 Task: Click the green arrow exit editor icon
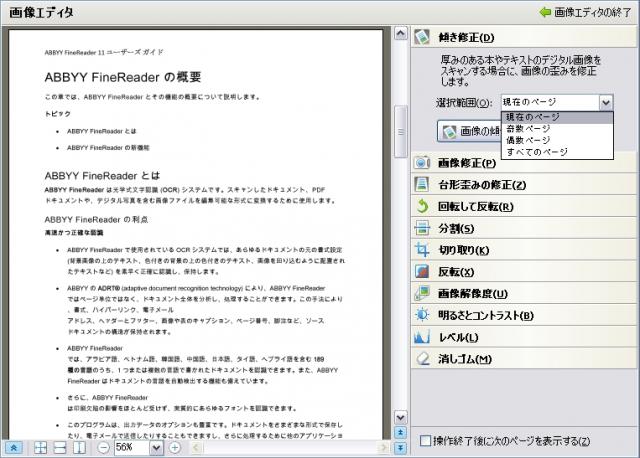(x=545, y=12)
